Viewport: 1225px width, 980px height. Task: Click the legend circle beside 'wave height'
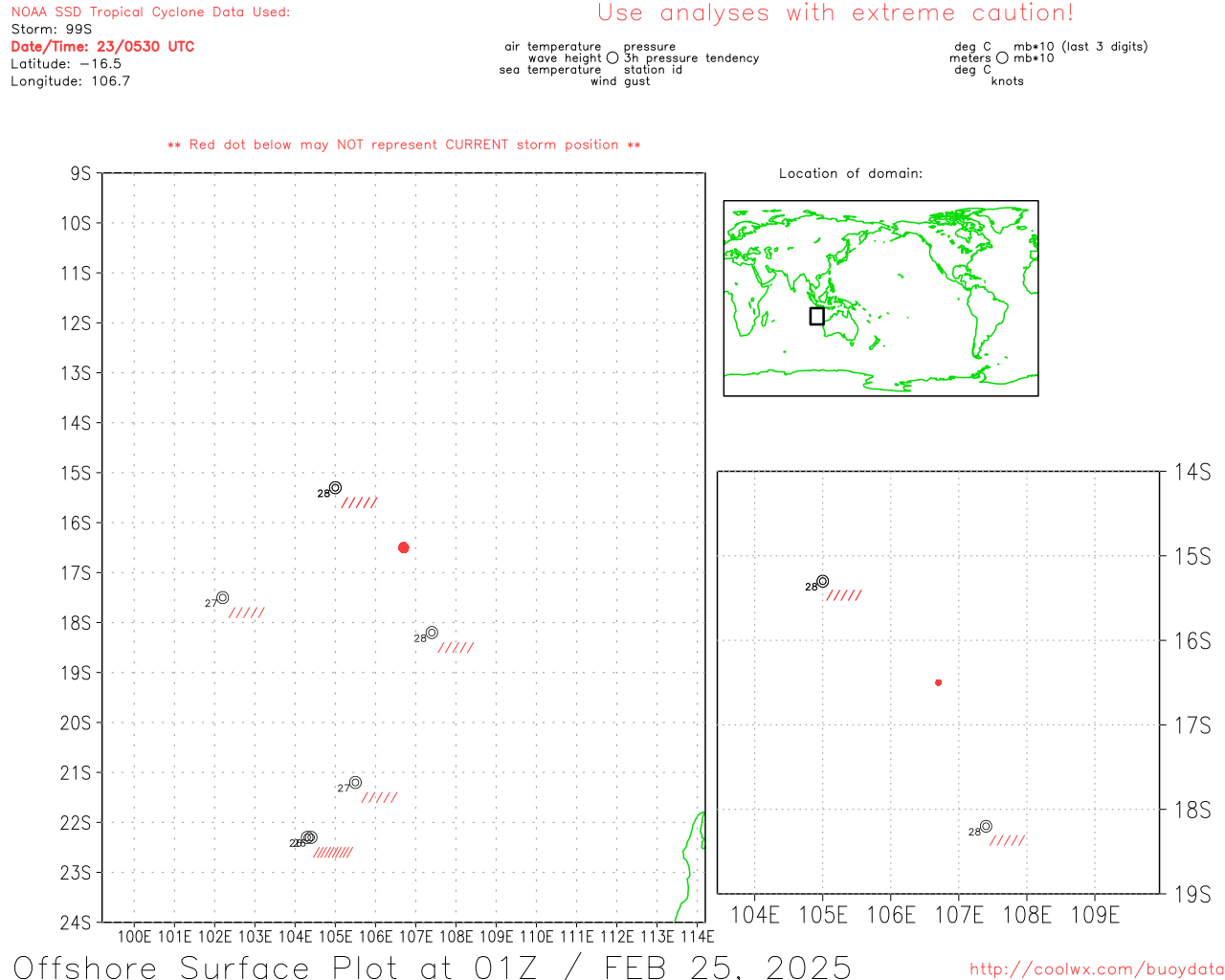point(612,57)
